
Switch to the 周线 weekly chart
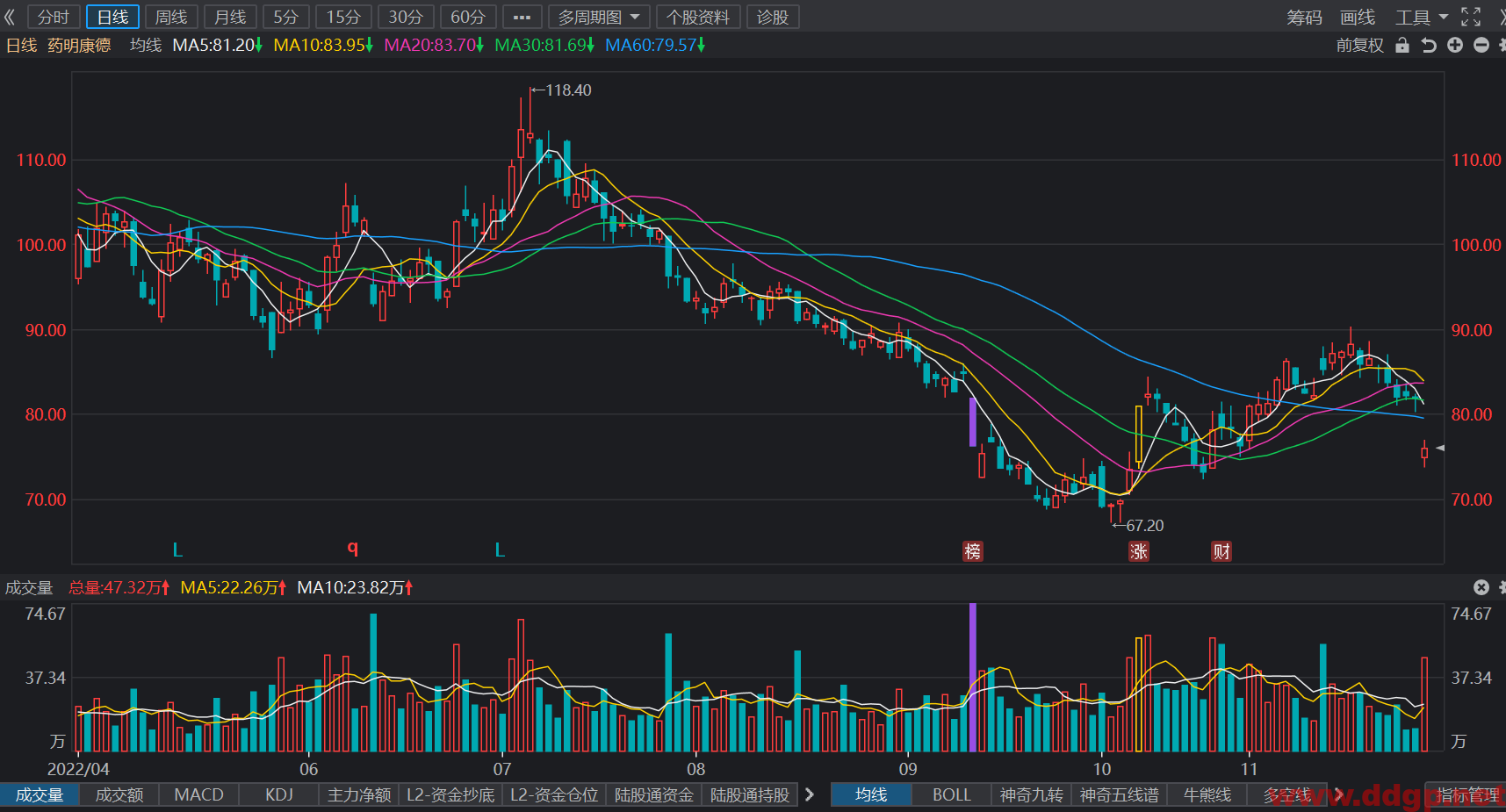coord(171,17)
